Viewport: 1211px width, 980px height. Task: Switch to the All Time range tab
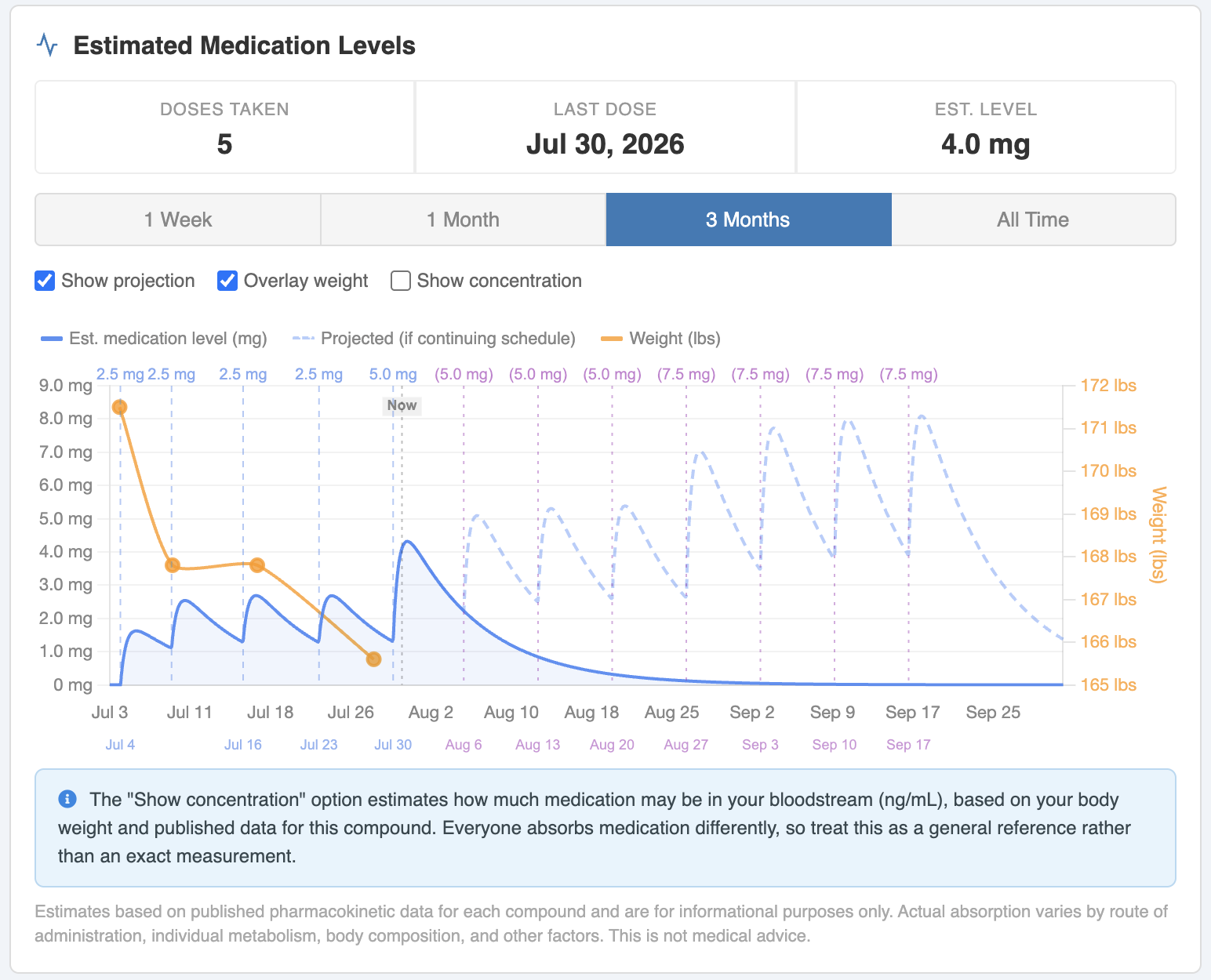point(1033,220)
